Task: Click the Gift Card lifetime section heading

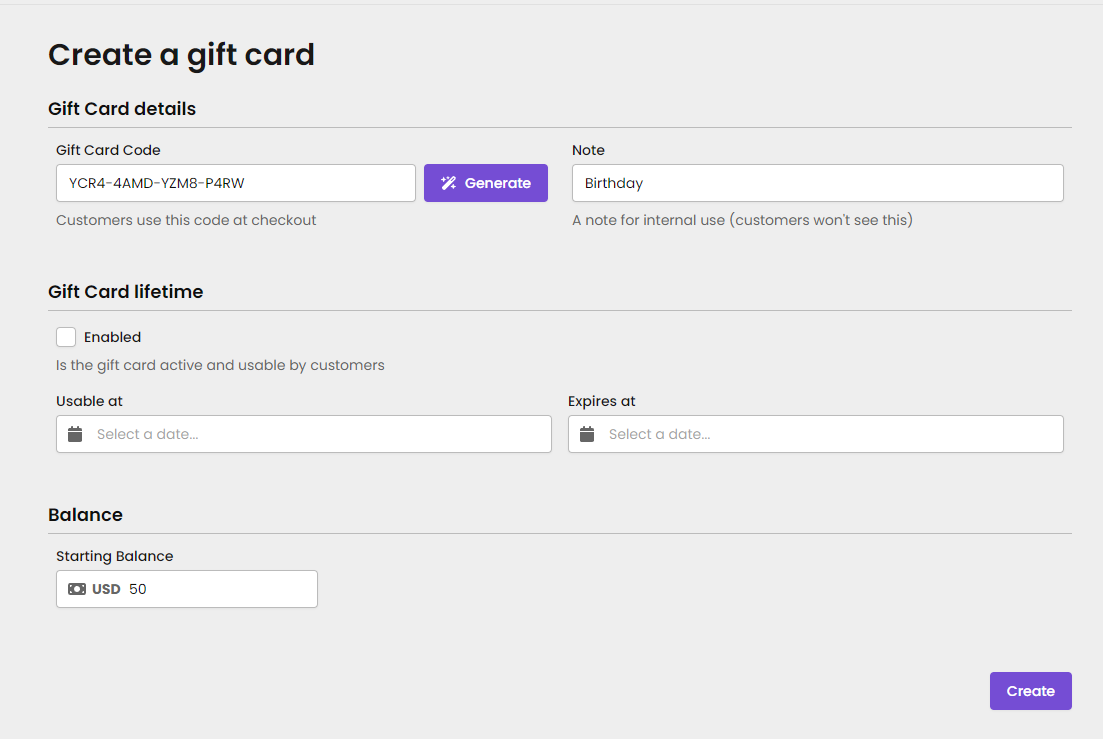Action: (x=125, y=291)
